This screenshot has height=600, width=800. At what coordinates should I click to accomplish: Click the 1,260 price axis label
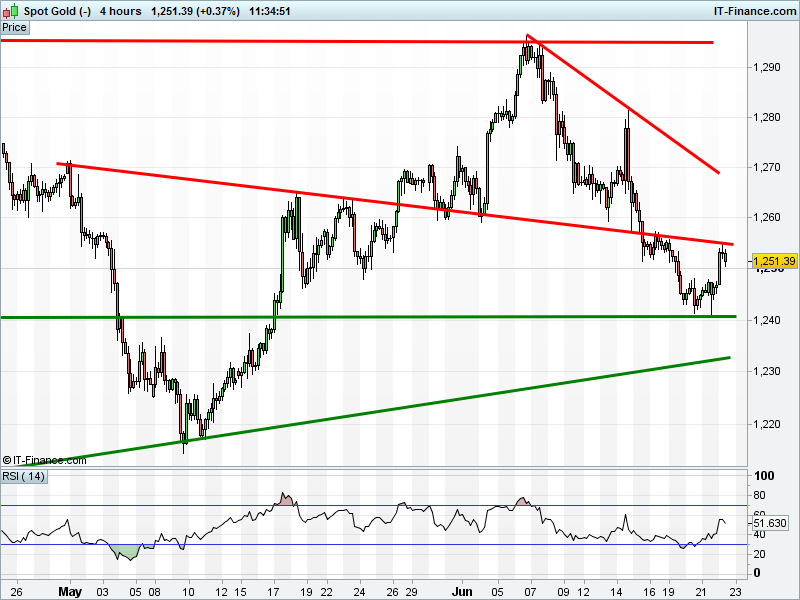[767, 217]
